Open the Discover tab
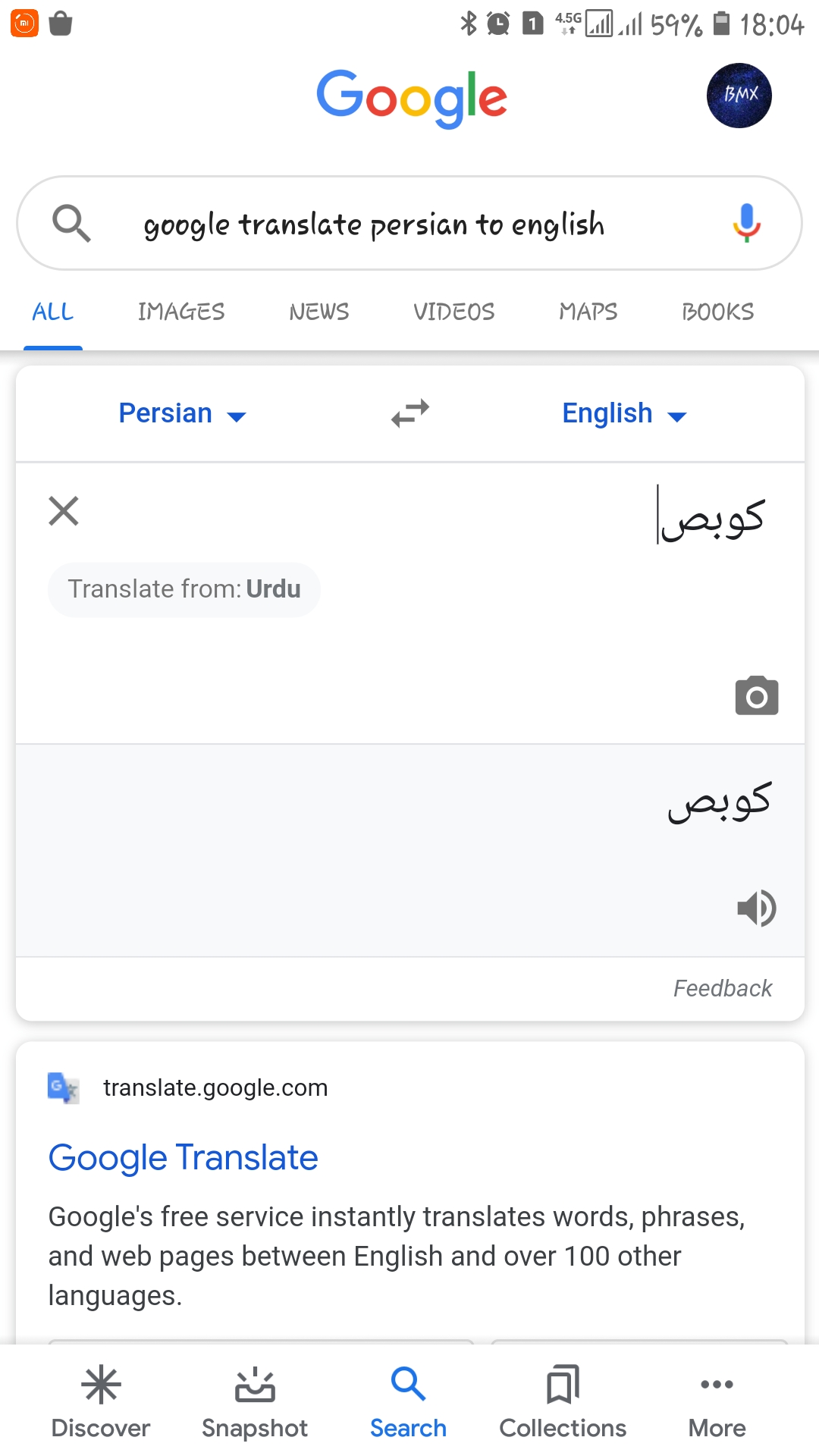819x1456 pixels. 101,1403
